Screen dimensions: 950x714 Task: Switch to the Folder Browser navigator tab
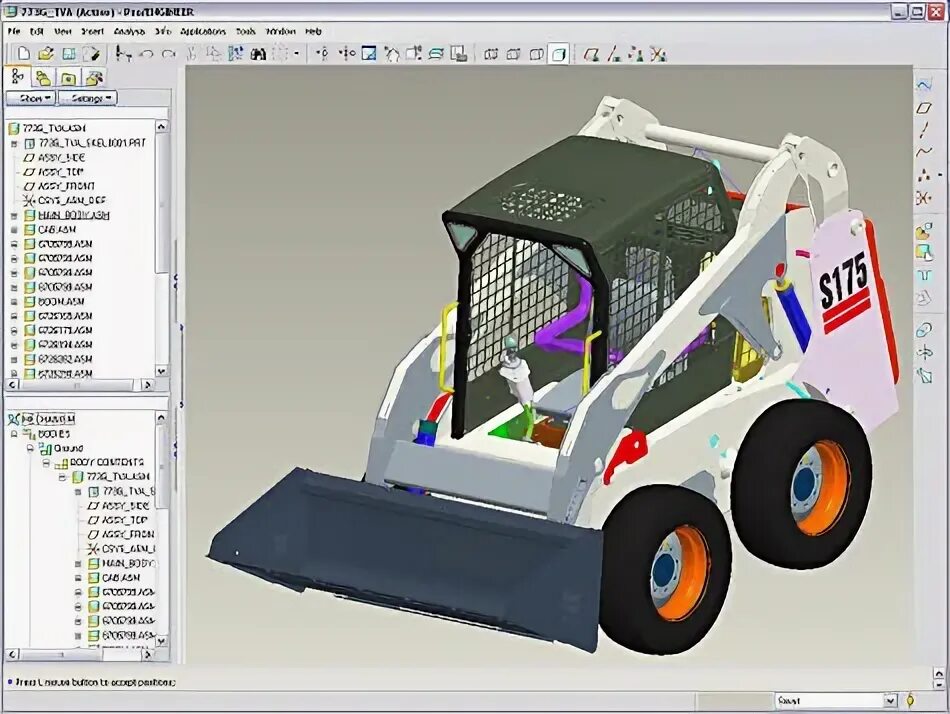(42, 78)
